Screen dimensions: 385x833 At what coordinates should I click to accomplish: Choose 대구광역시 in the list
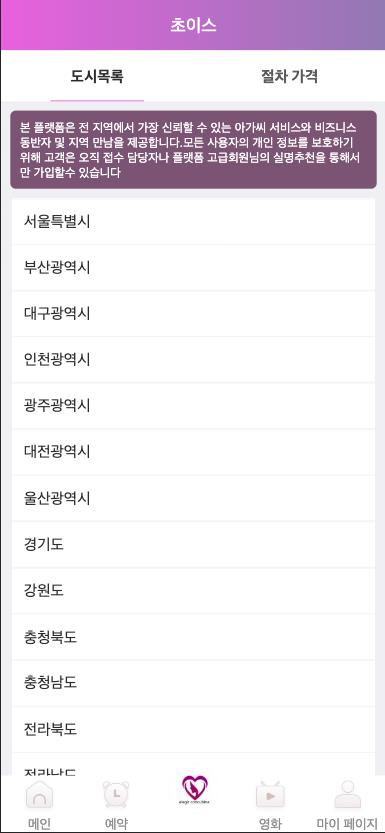tap(193, 314)
